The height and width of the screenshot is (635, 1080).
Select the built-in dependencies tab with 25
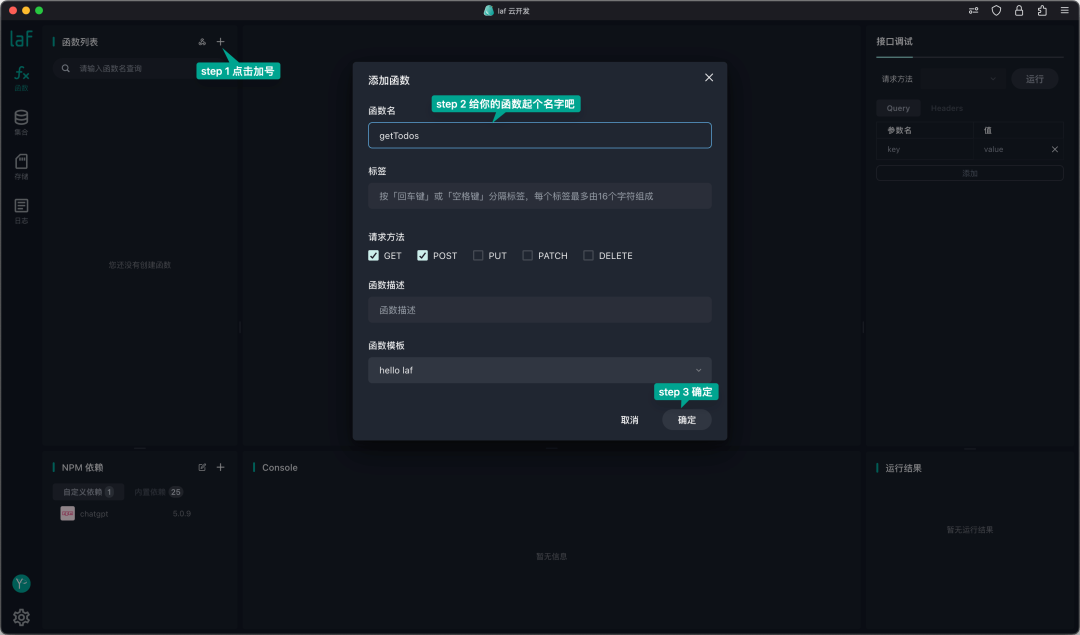click(158, 492)
